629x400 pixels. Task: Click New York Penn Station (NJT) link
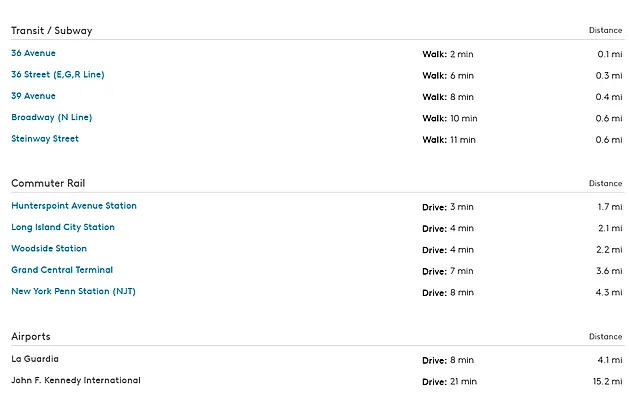click(73, 292)
